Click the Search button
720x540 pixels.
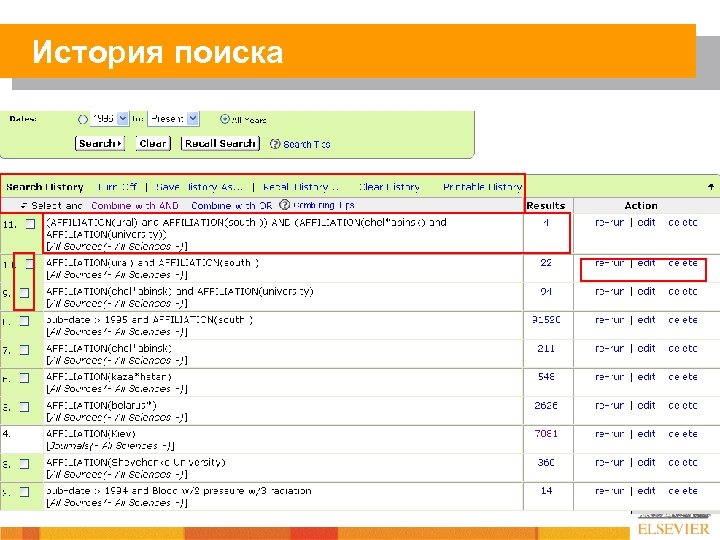pos(100,143)
